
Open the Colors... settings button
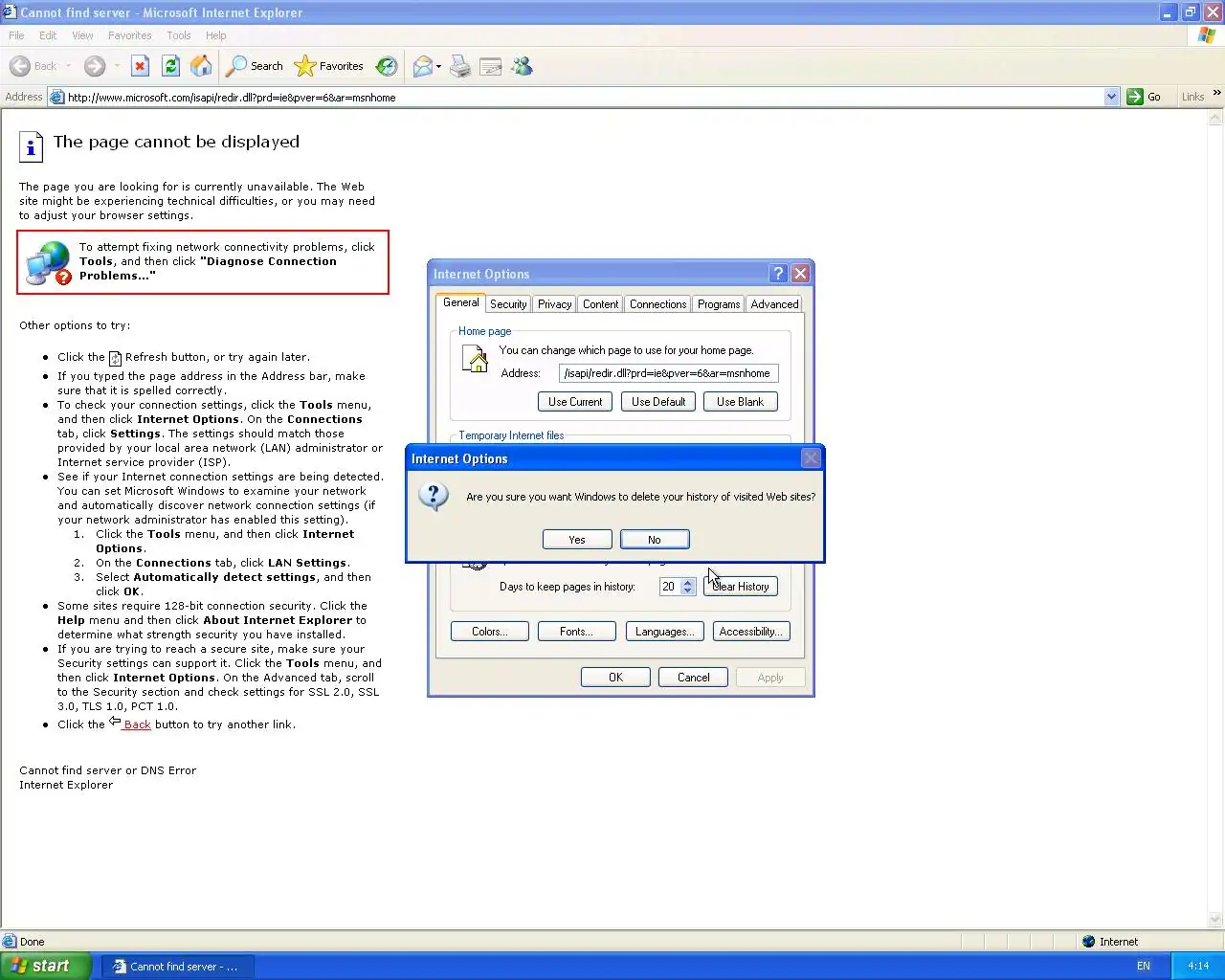[490, 632]
